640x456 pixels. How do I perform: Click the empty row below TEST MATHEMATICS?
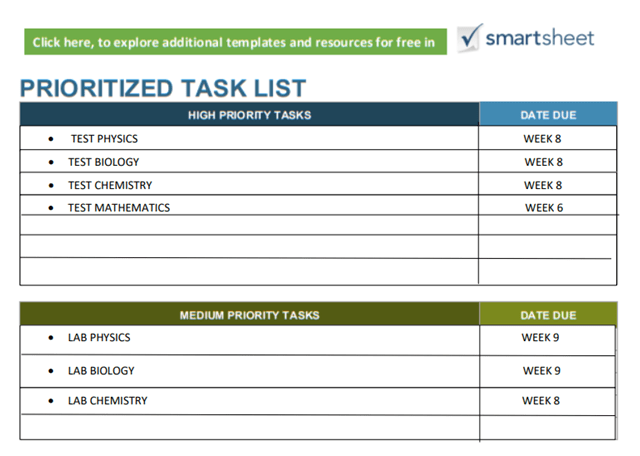249,226
